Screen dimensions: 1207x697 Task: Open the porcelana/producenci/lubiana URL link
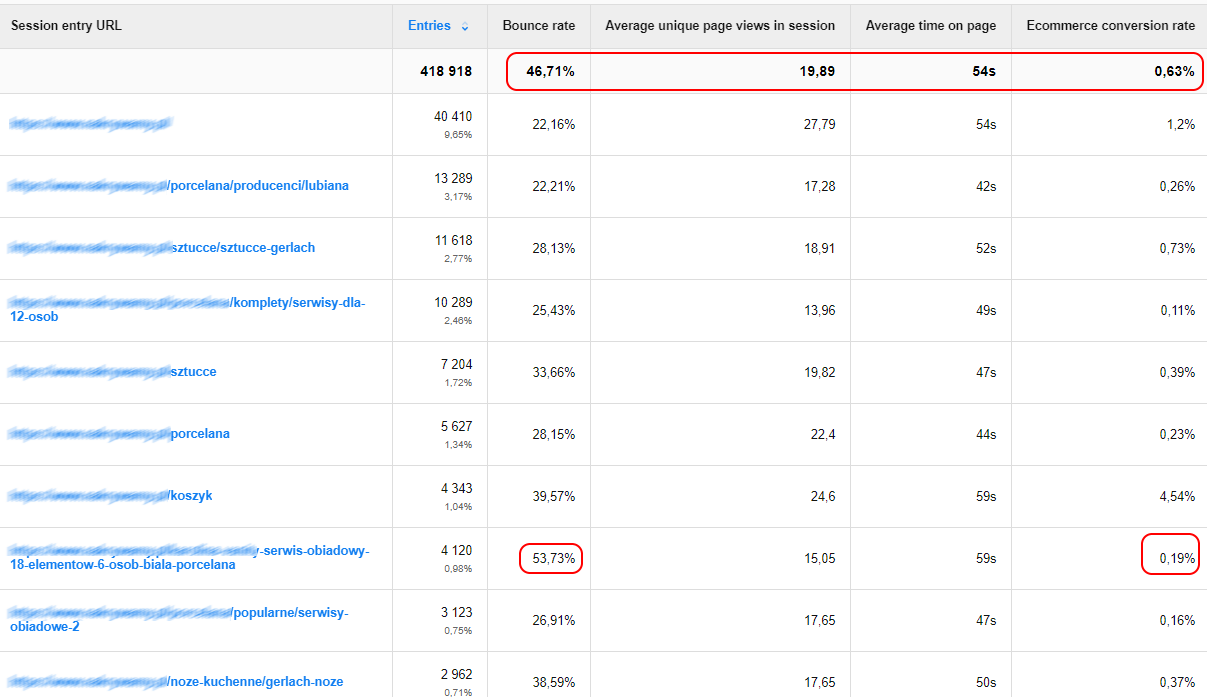click(259, 186)
